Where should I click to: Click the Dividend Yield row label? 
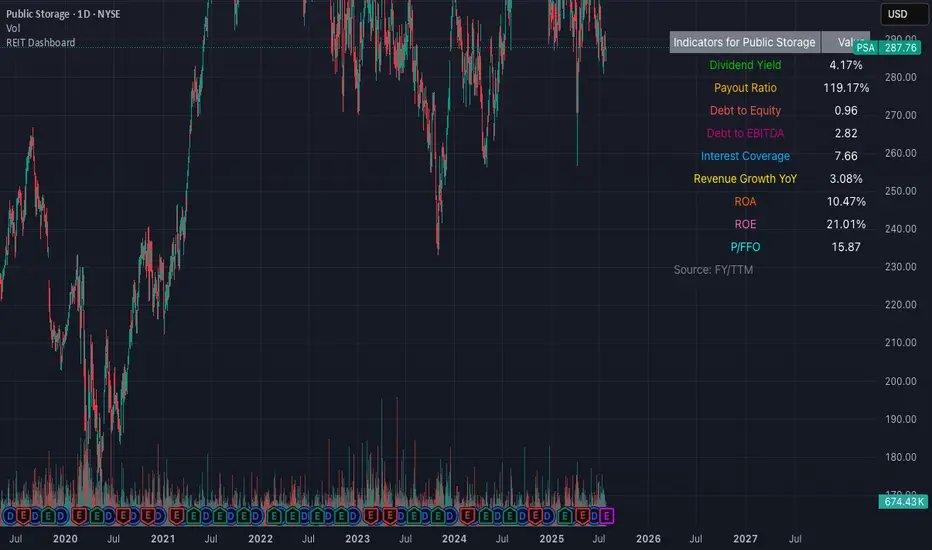pyautogui.click(x=745, y=65)
